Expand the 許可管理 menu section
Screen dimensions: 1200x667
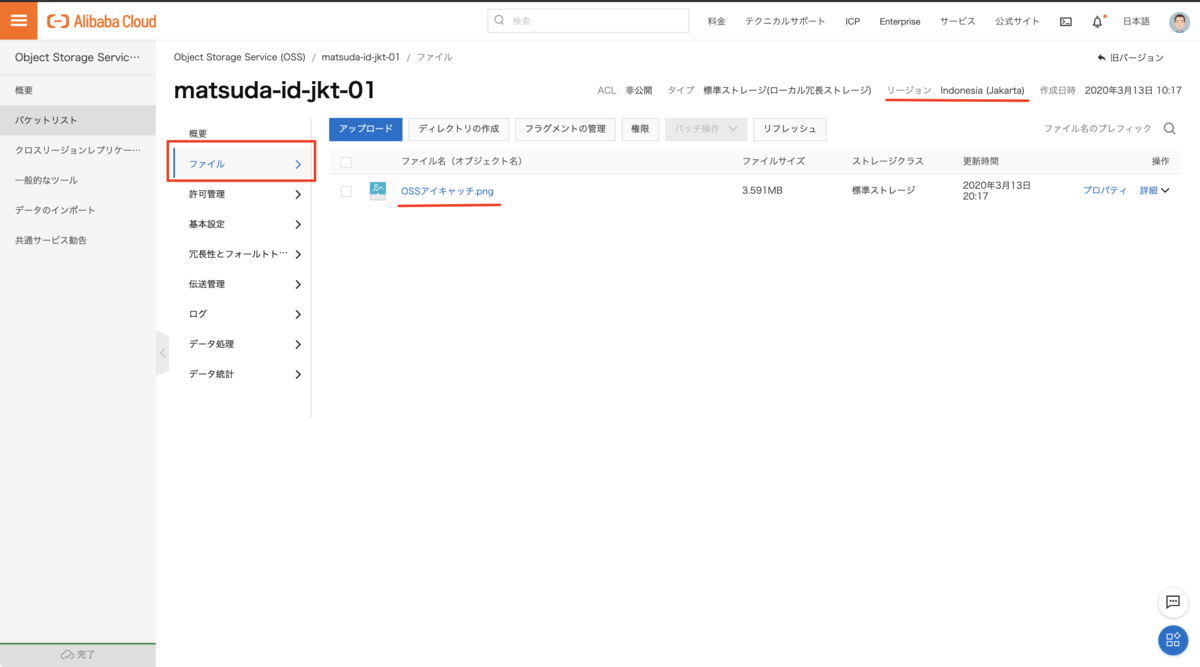(x=244, y=194)
